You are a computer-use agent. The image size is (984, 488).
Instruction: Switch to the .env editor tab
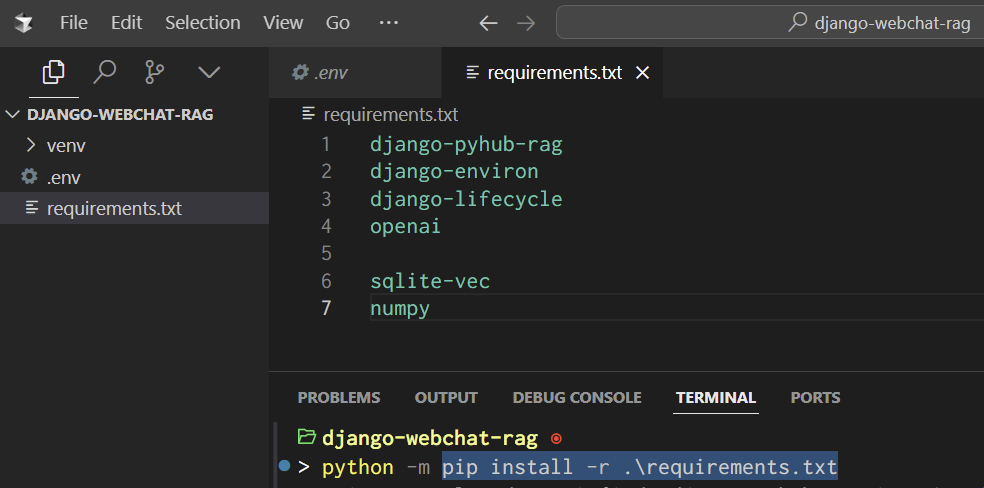(x=355, y=73)
